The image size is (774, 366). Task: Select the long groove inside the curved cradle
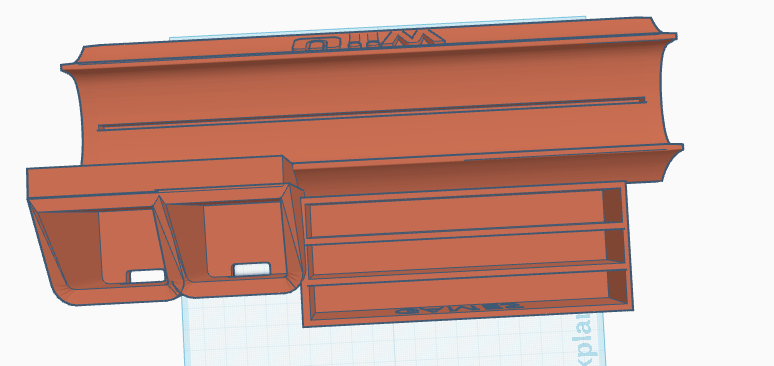(x=371, y=114)
